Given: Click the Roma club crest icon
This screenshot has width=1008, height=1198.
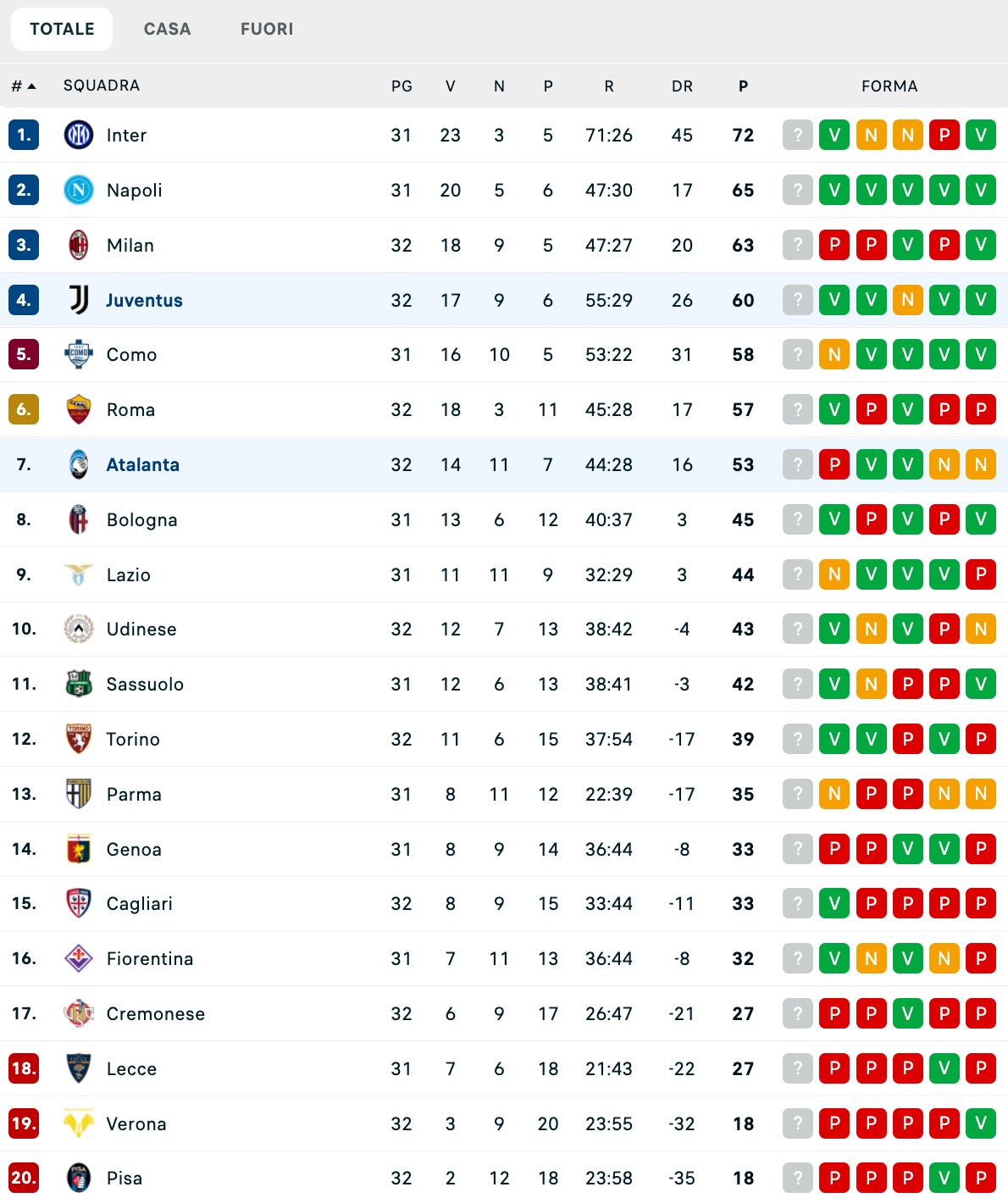Looking at the screenshot, I should [x=79, y=409].
